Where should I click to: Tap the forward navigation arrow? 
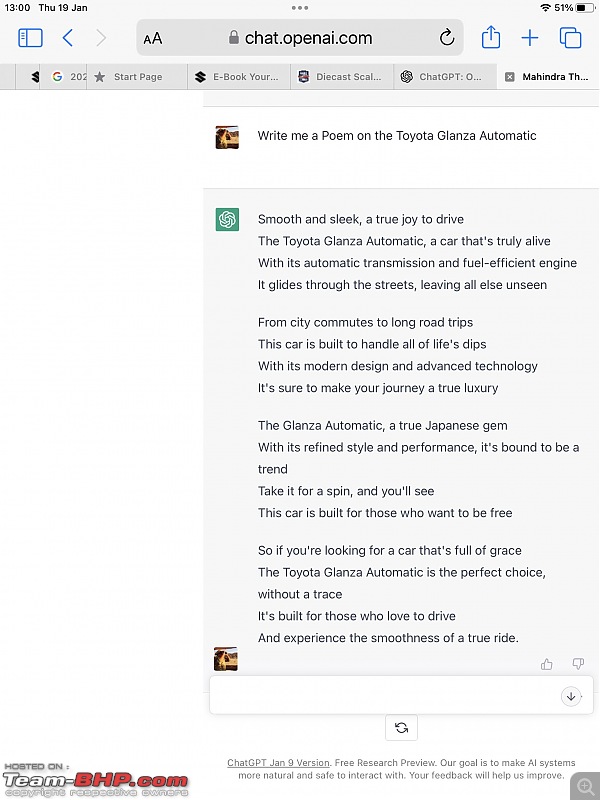click(101, 38)
